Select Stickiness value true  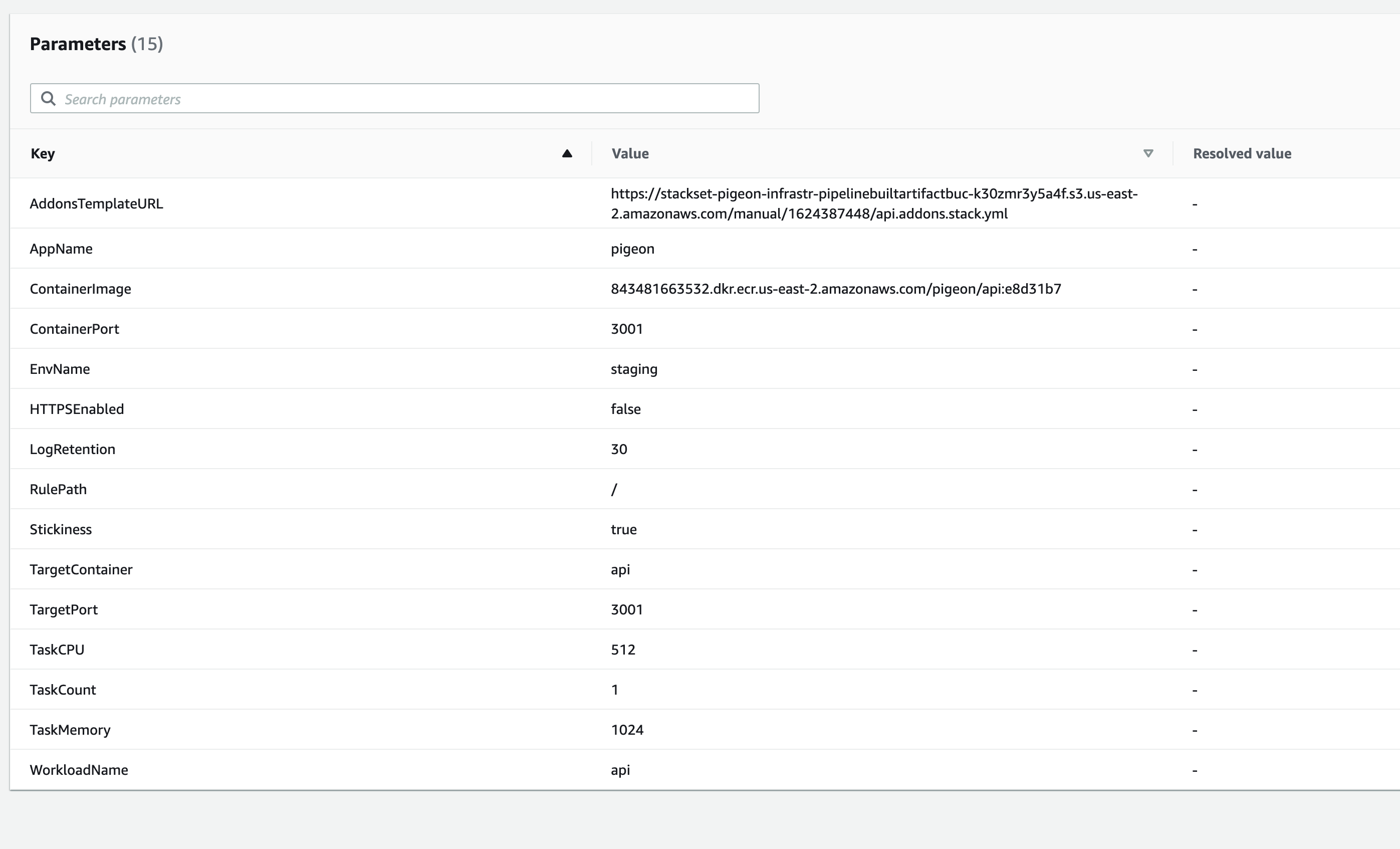pos(624,530)
